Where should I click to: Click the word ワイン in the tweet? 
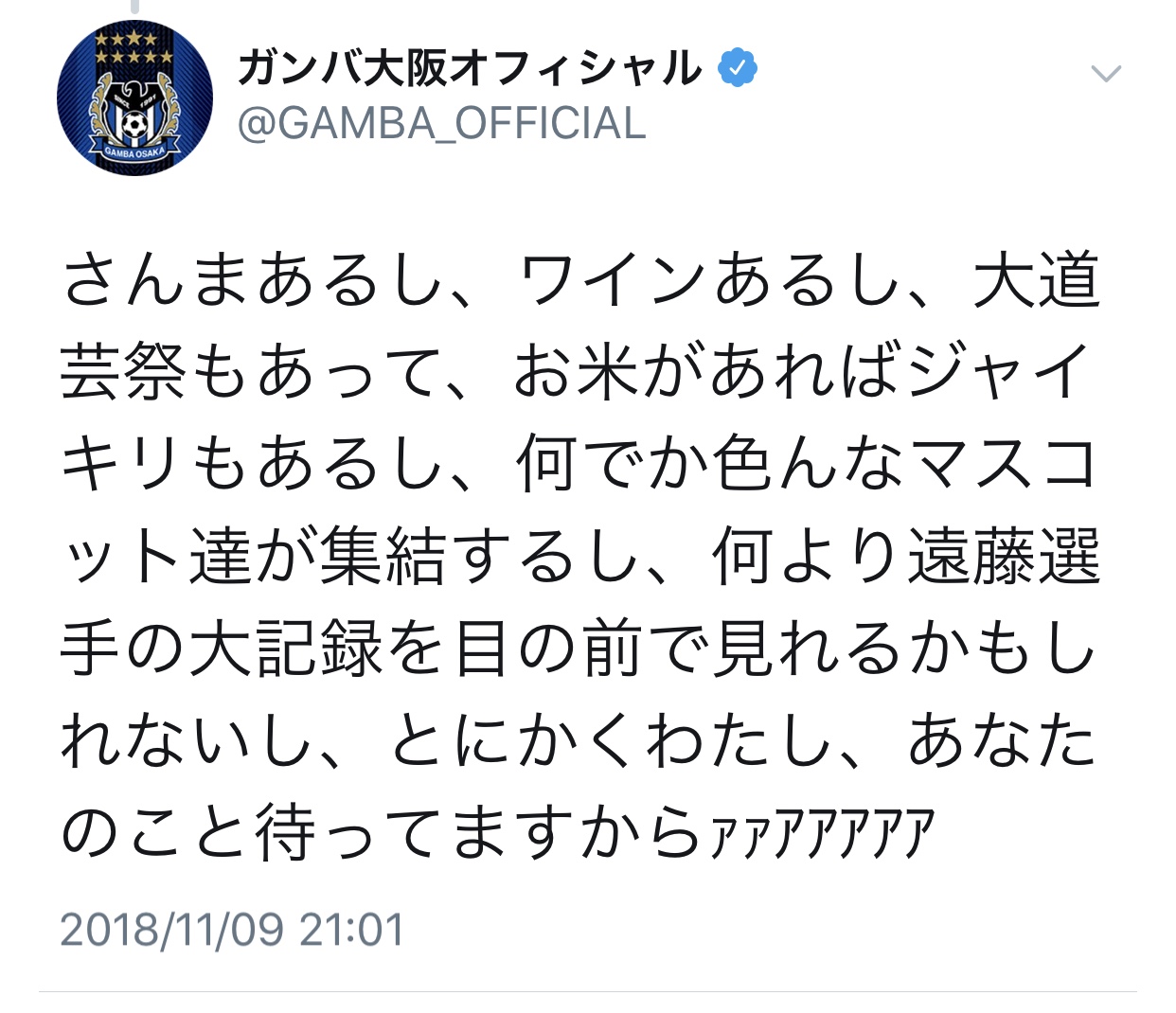pyautogui.click(x=613, y=281)
